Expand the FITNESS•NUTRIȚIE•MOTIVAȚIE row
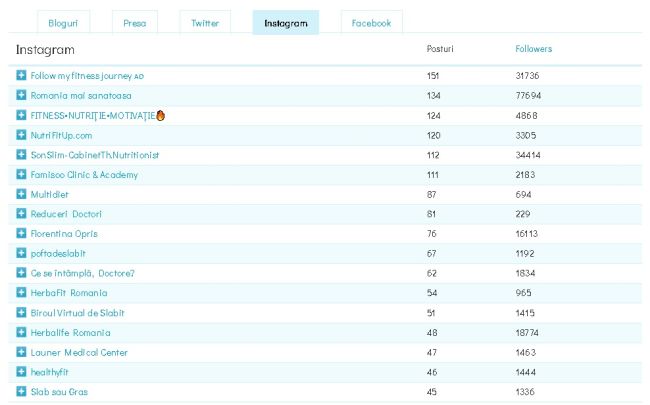This screenshot has width=650, height=405. [22, 116]
